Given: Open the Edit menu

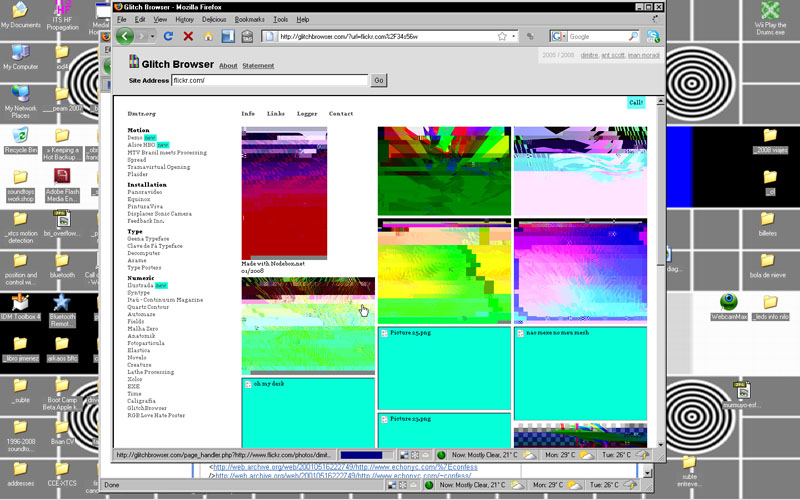Looking at the screenshot, I should pyautogui.click(x=140, y=19).
